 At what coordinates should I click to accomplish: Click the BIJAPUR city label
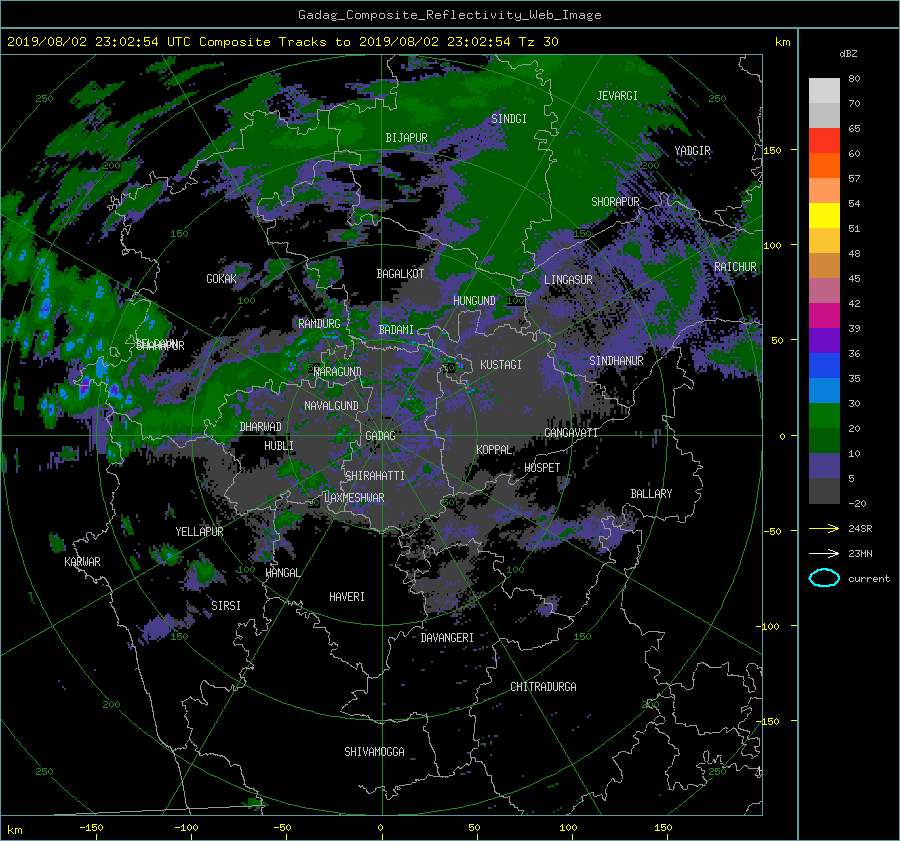pos(406,138)
